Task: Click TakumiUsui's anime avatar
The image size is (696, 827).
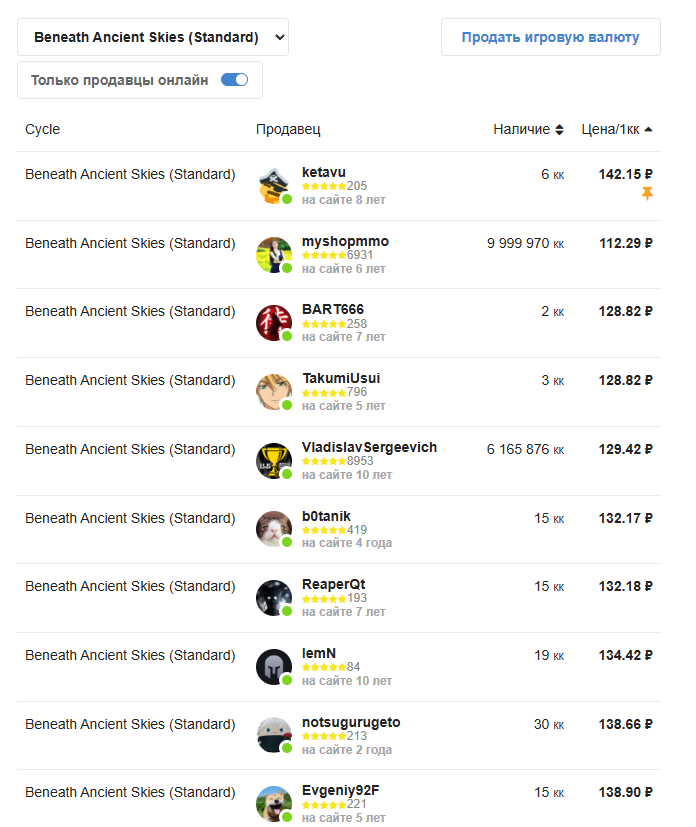Action: 274,392
